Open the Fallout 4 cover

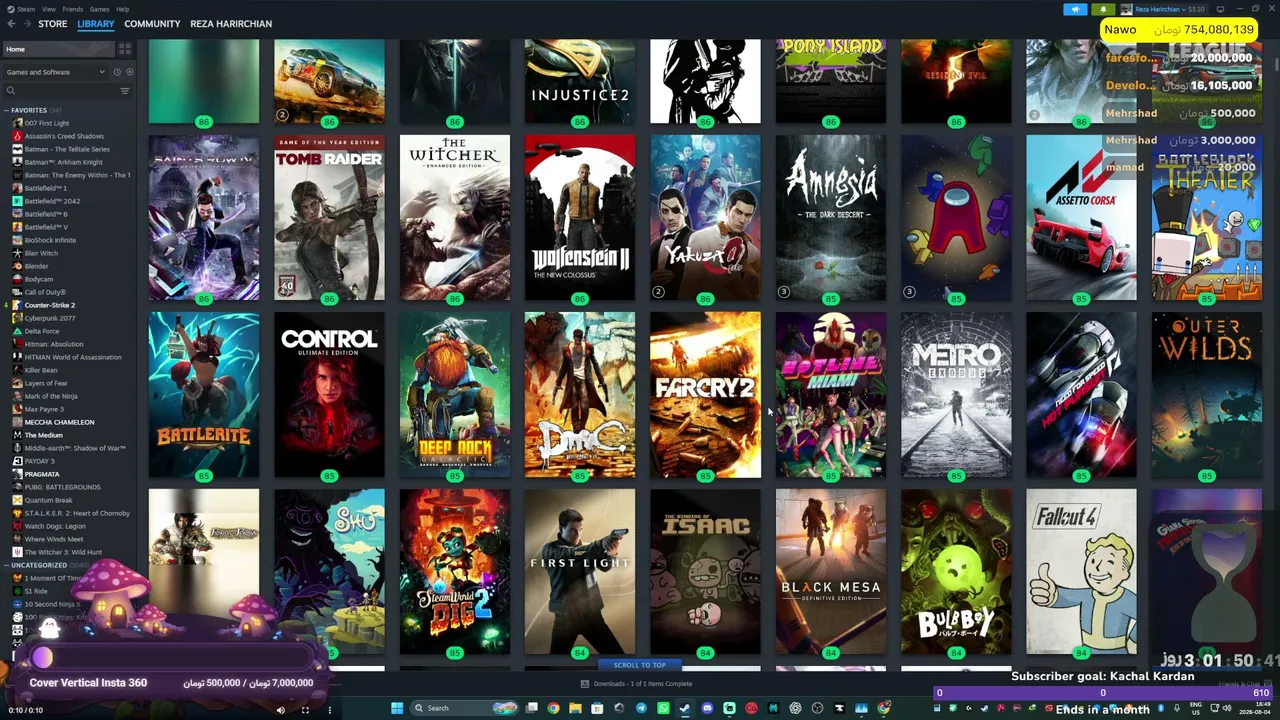pos(1081,572)
